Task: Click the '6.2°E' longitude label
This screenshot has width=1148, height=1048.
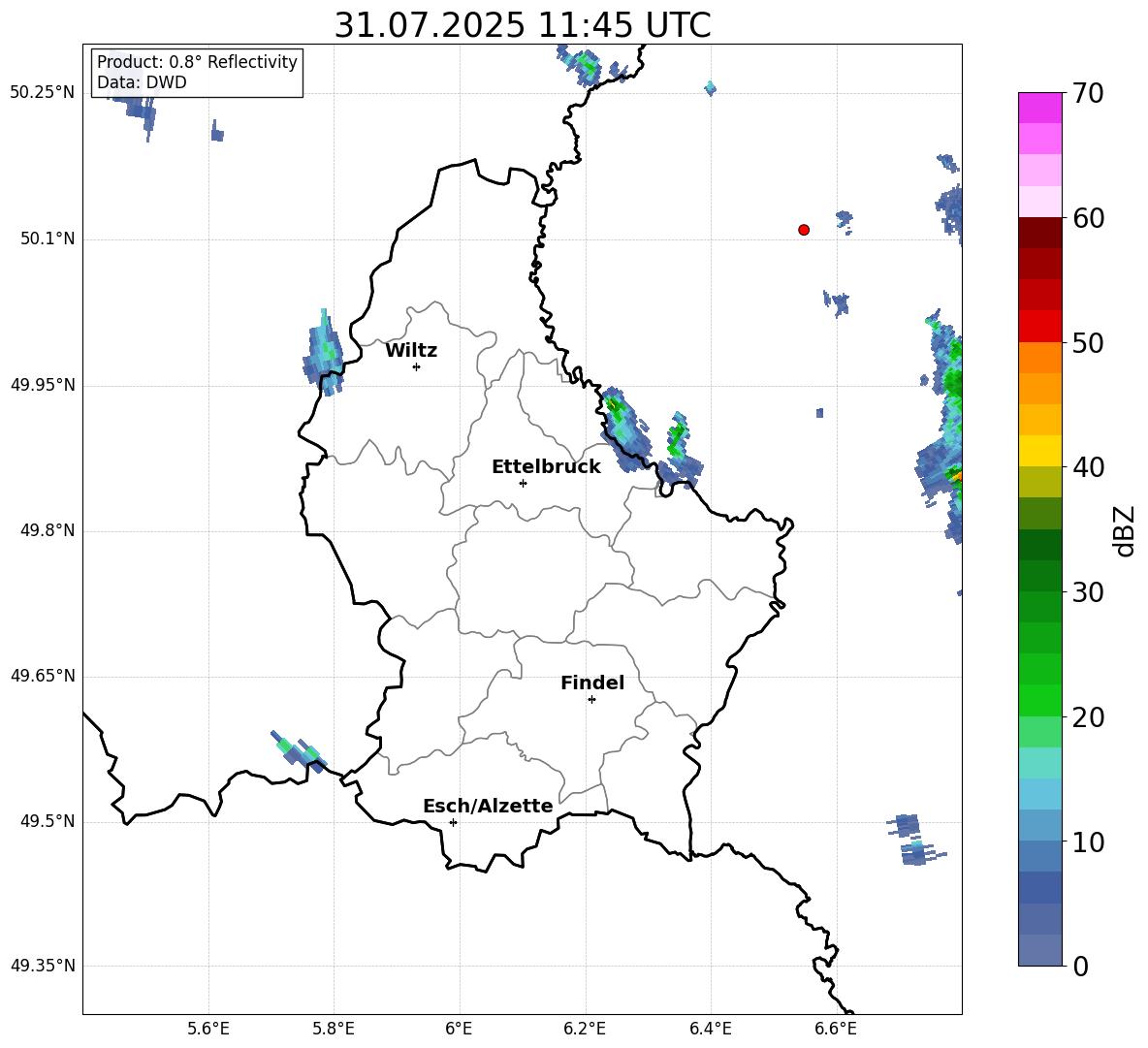Action: (x=585, y=1029)
